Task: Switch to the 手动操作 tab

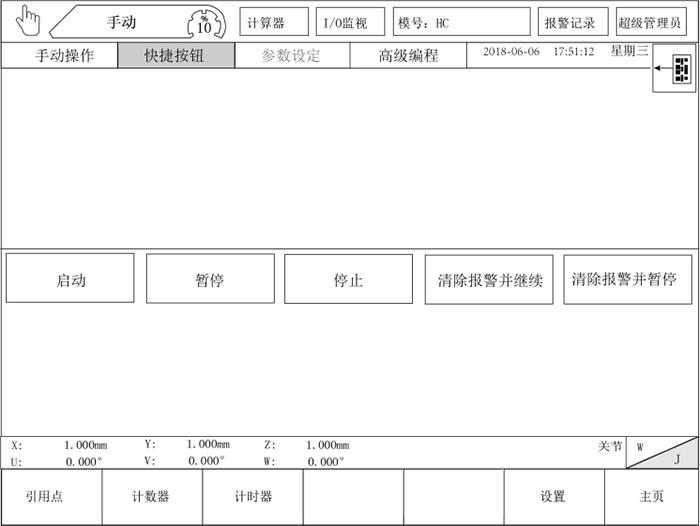Action: click(60, 56)
